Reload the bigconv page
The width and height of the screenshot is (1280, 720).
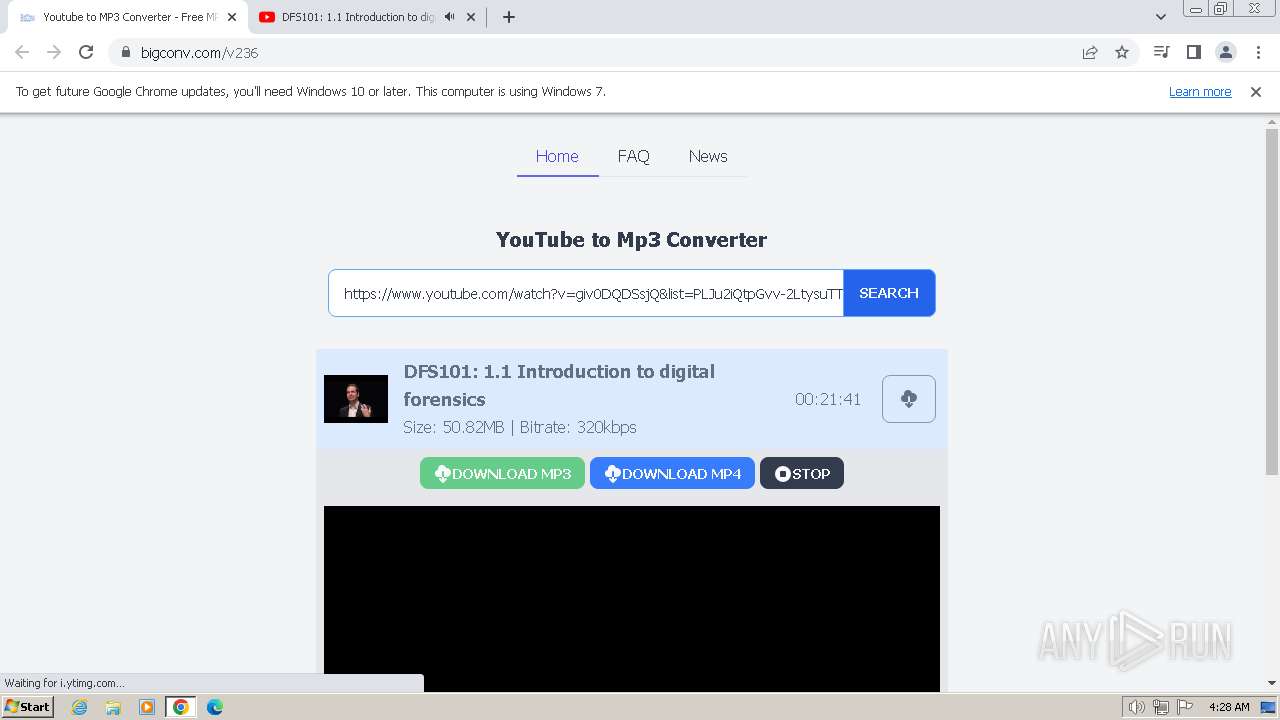pyautogui.click(x=86, y=52)
